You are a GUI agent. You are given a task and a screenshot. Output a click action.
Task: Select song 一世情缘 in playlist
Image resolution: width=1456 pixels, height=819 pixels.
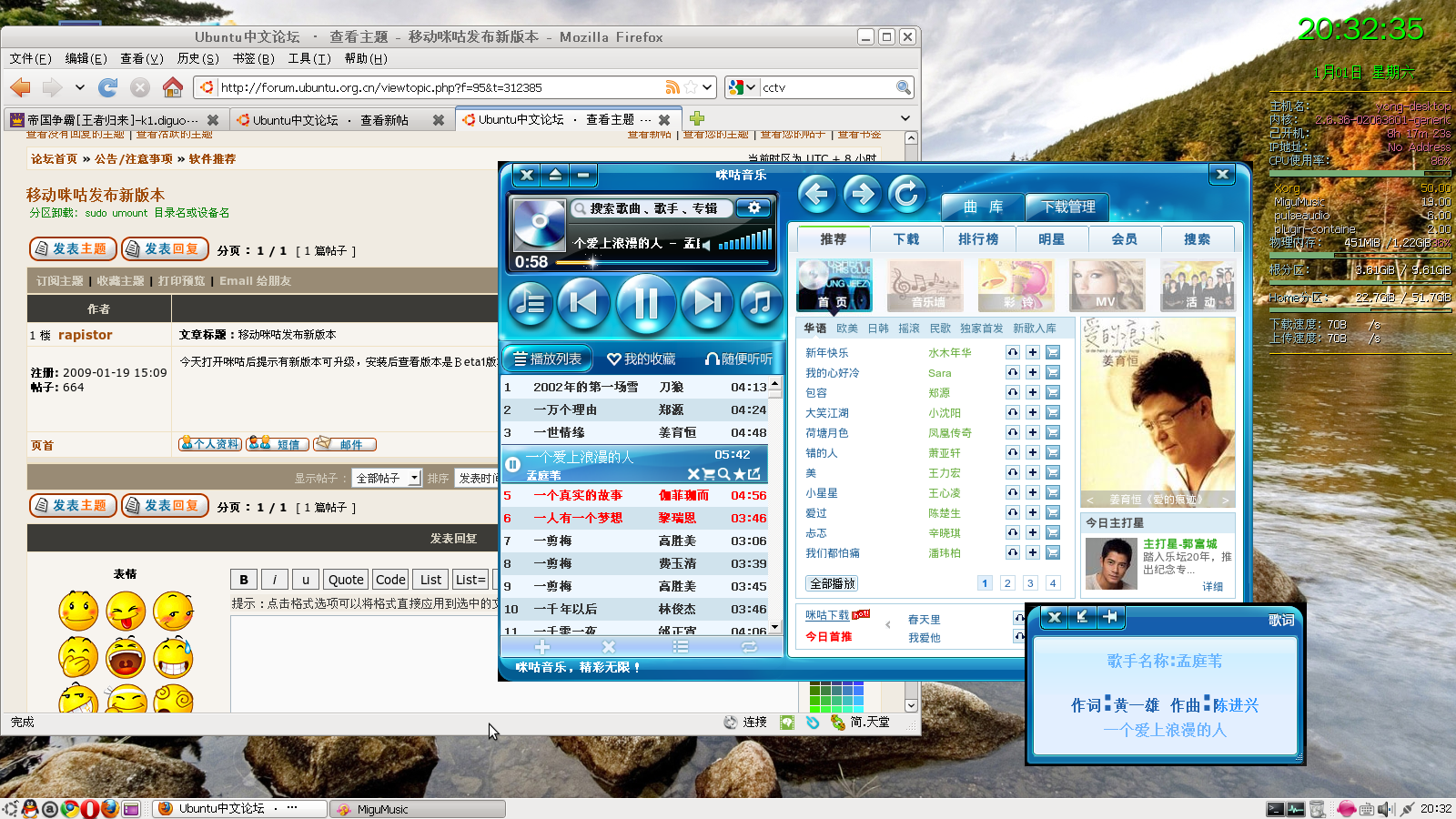(x=635, y=432)
